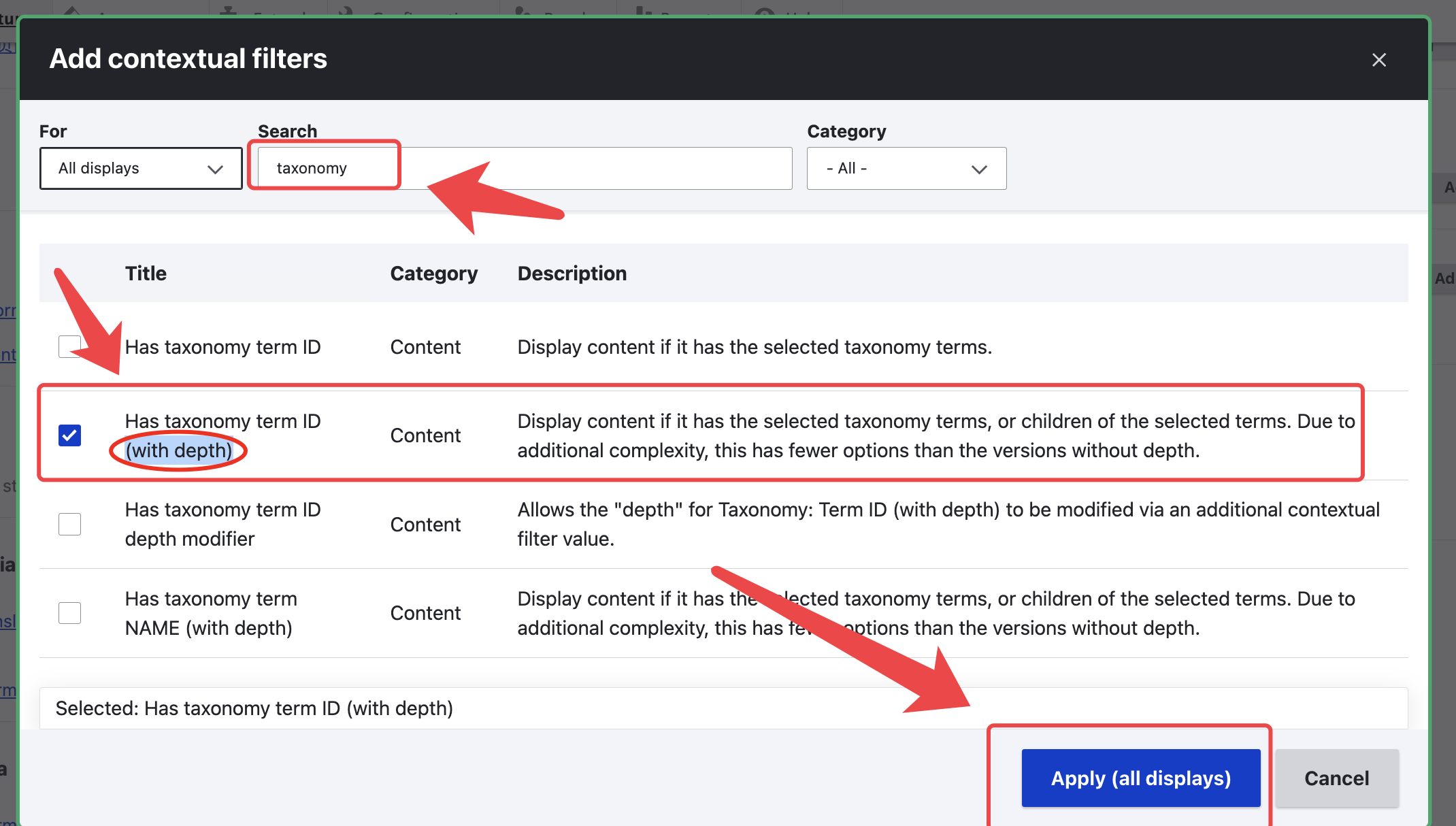The image size is (1456, 826).
Task: Click the 'Add contextual filters' dialog title
Action: pyautogui.click(x=188, y=59)
